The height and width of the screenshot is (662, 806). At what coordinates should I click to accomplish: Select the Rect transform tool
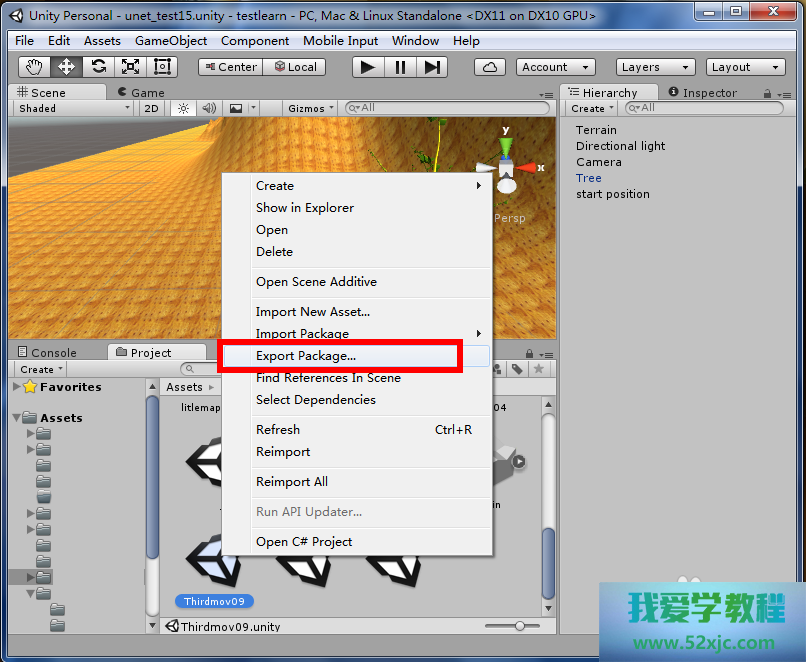(x=162, y=67)
